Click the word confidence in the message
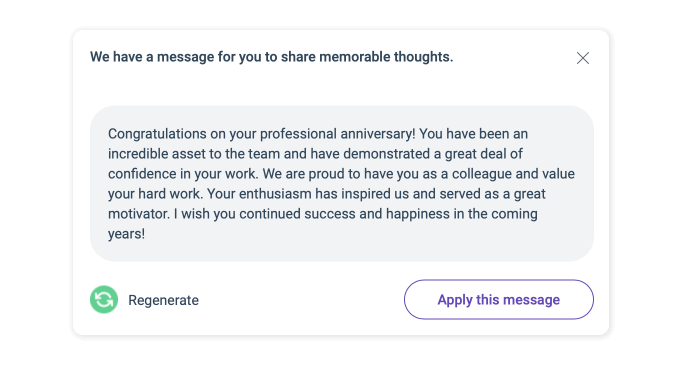Screen dimensions: 681x382 point(142,174)
